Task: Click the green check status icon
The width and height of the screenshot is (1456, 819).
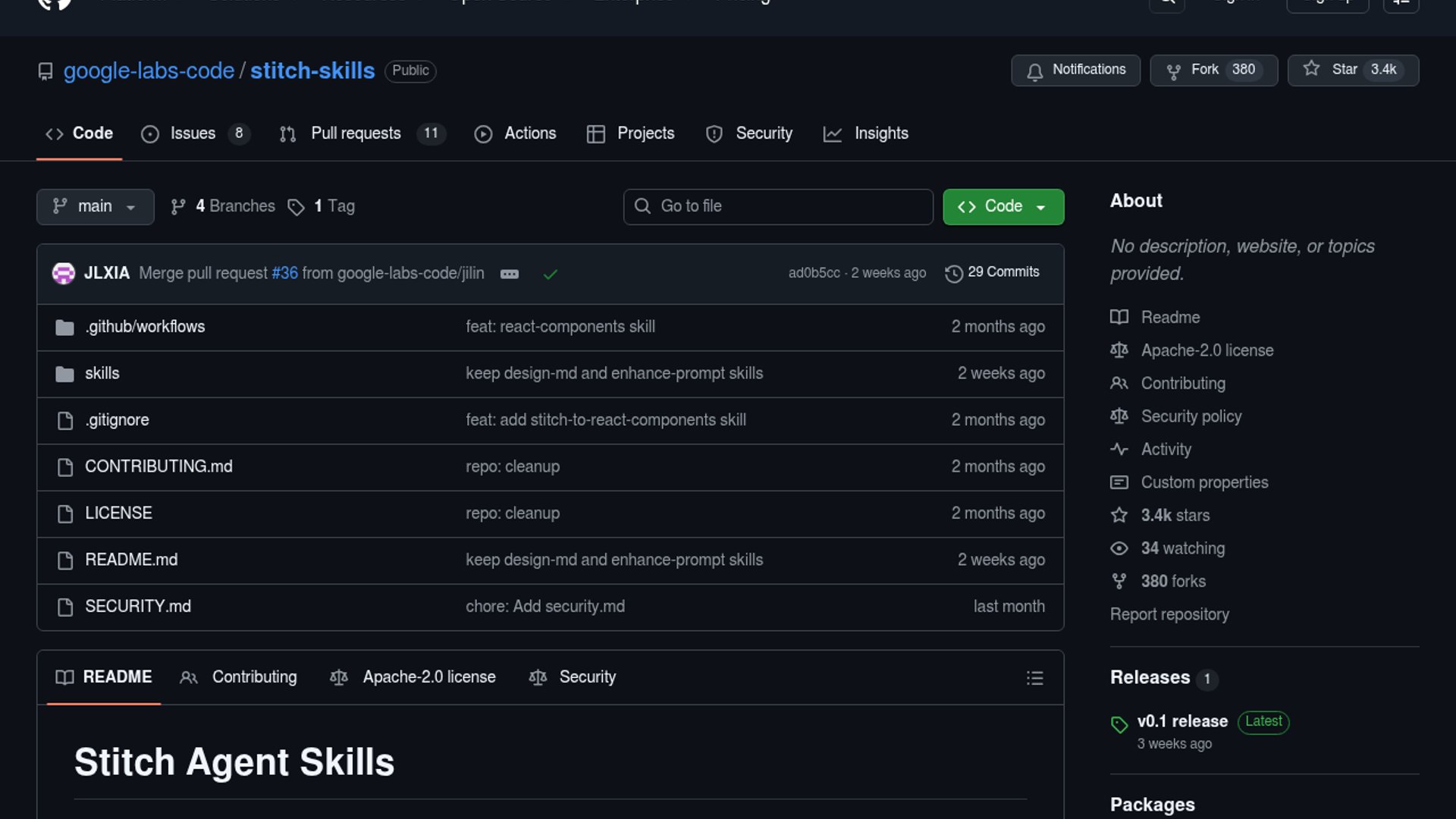Action: tap(551, 274)
